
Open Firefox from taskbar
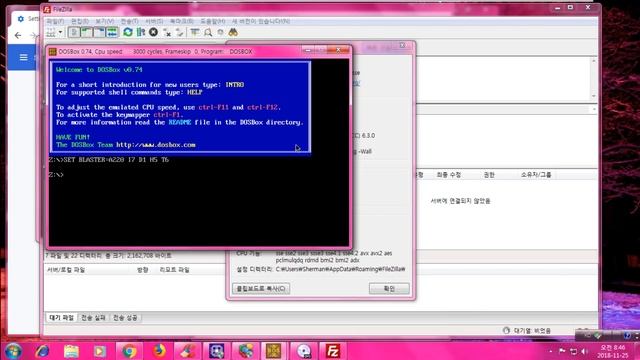[158, 351]
